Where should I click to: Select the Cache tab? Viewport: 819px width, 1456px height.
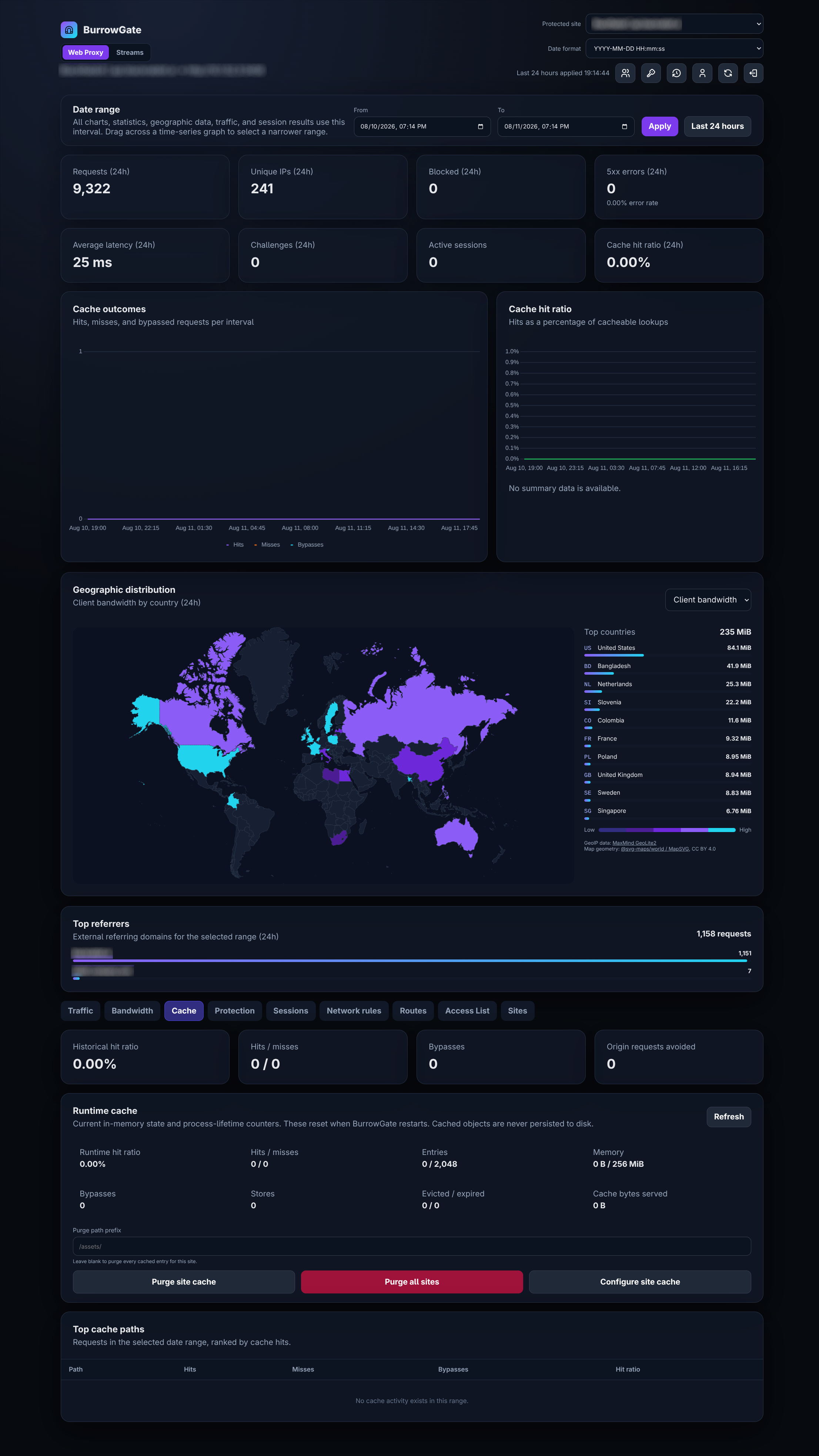pos(184,1011)
